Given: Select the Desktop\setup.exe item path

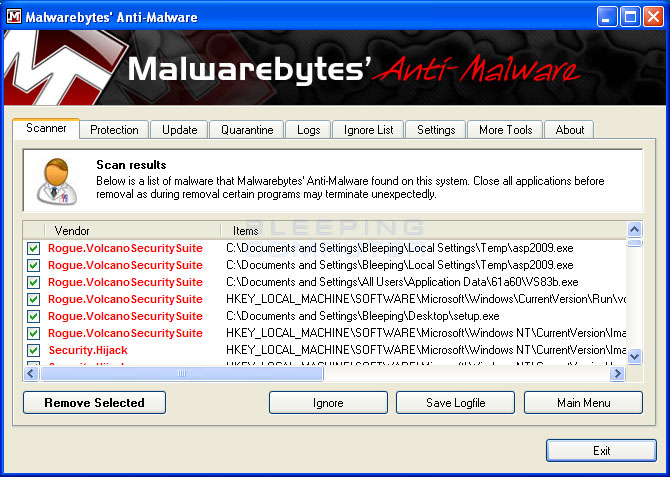Looking at the screenshot, I should pos(363,316).
